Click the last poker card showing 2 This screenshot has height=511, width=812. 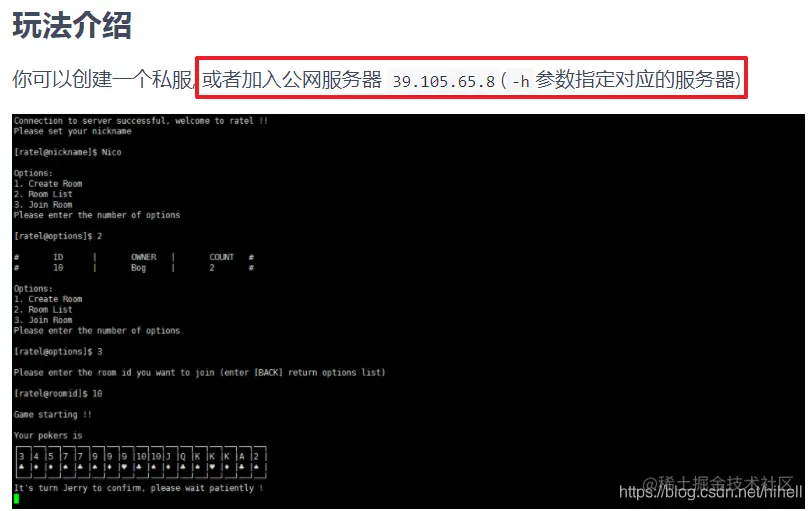(x=259, y=461)
